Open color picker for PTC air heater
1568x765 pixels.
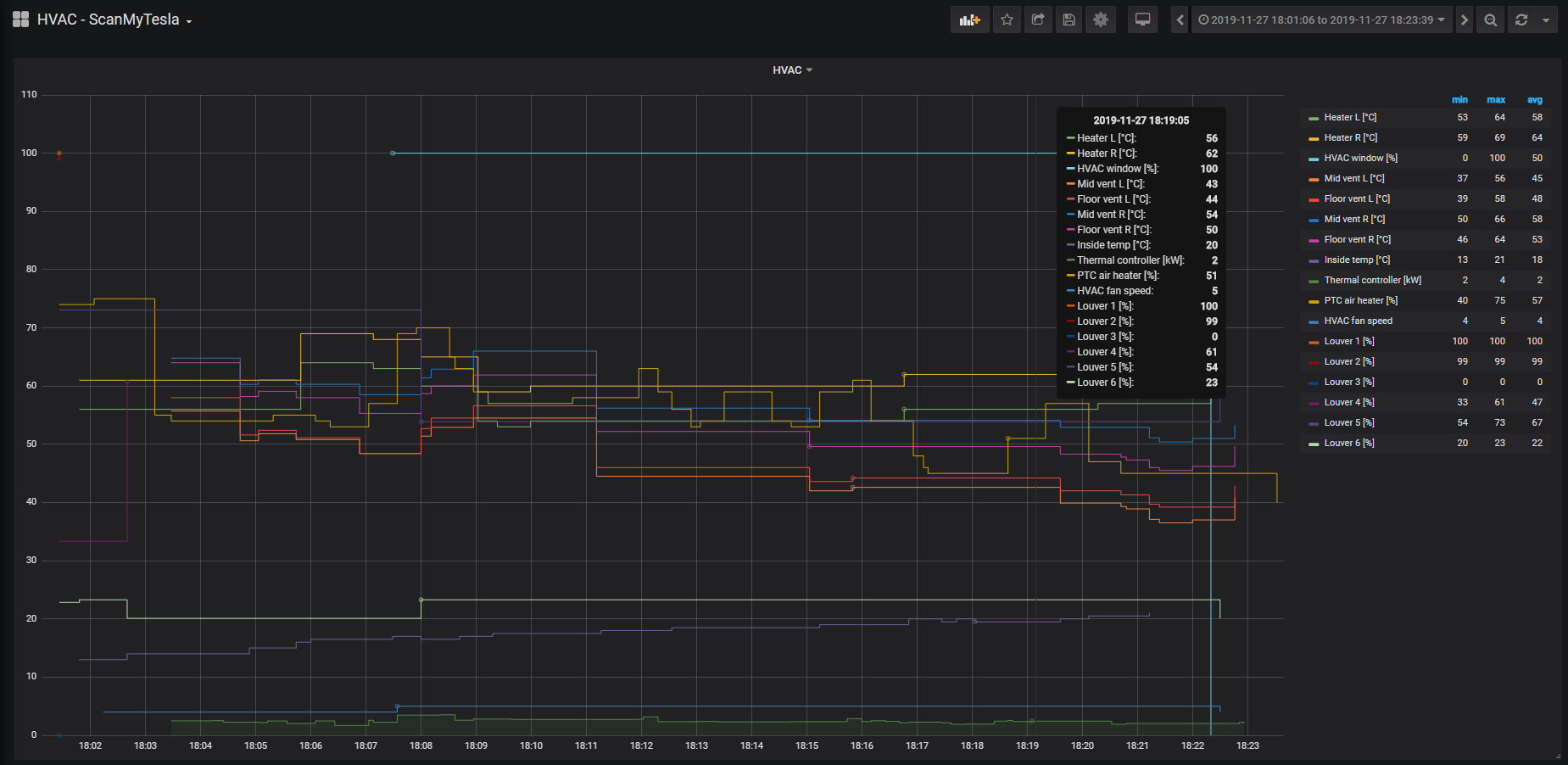[x=1314, y=301]
